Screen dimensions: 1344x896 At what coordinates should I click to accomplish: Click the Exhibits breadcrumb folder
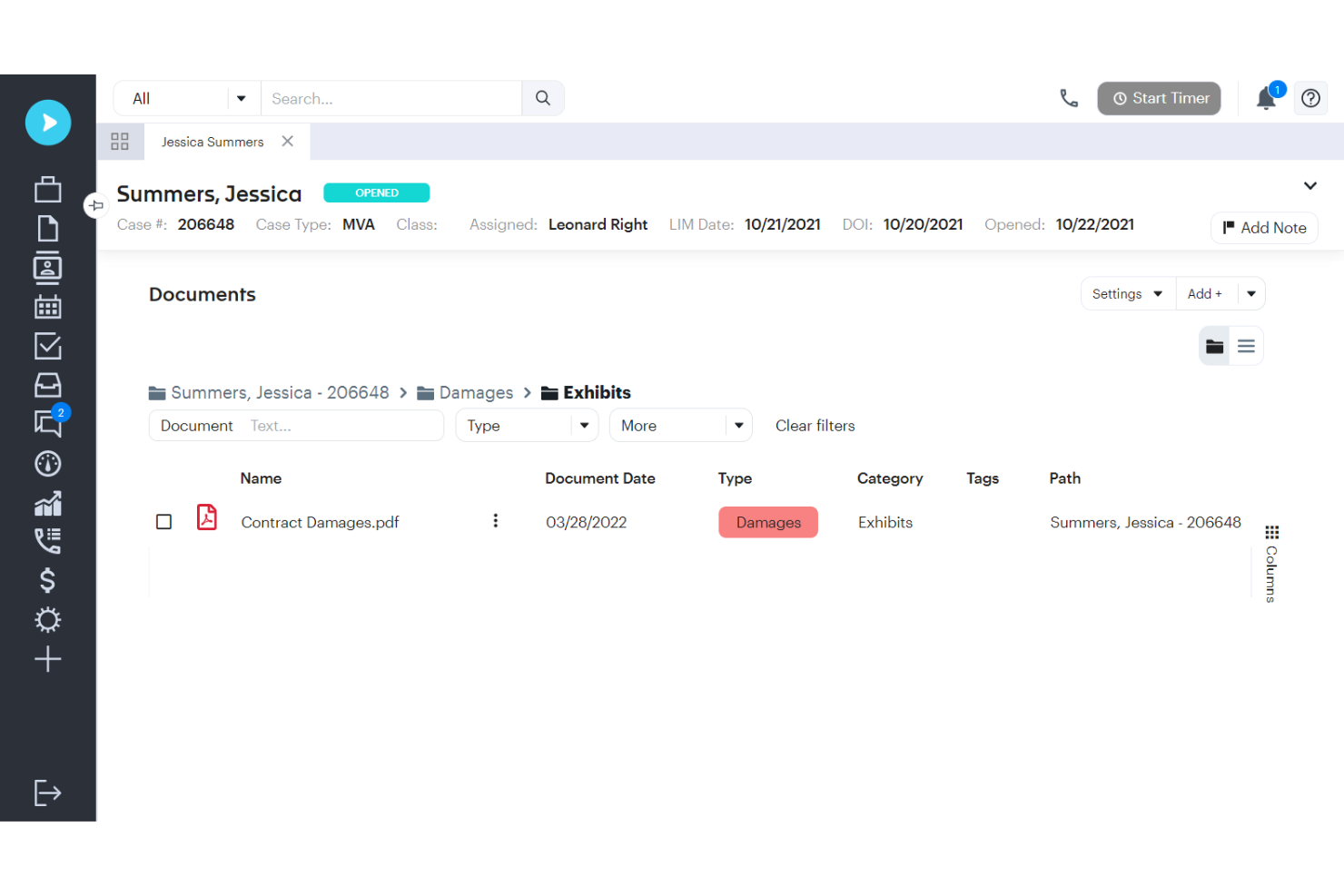586,393
